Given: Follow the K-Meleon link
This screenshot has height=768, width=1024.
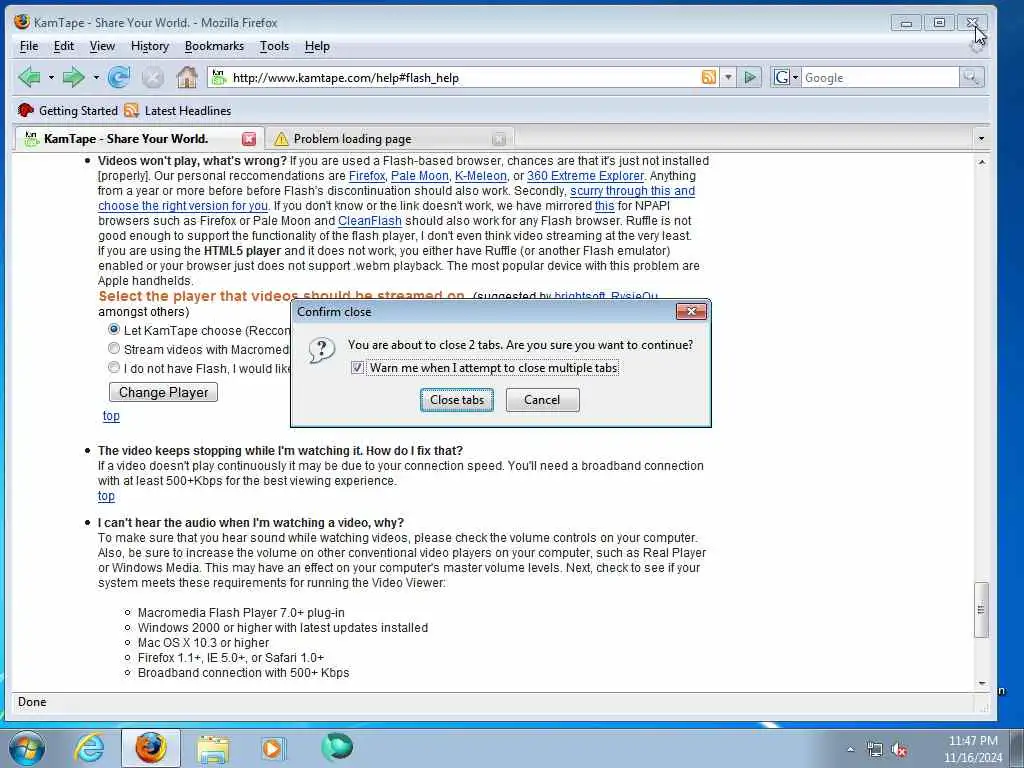Looking at the screenshot, I should (481, 176).
